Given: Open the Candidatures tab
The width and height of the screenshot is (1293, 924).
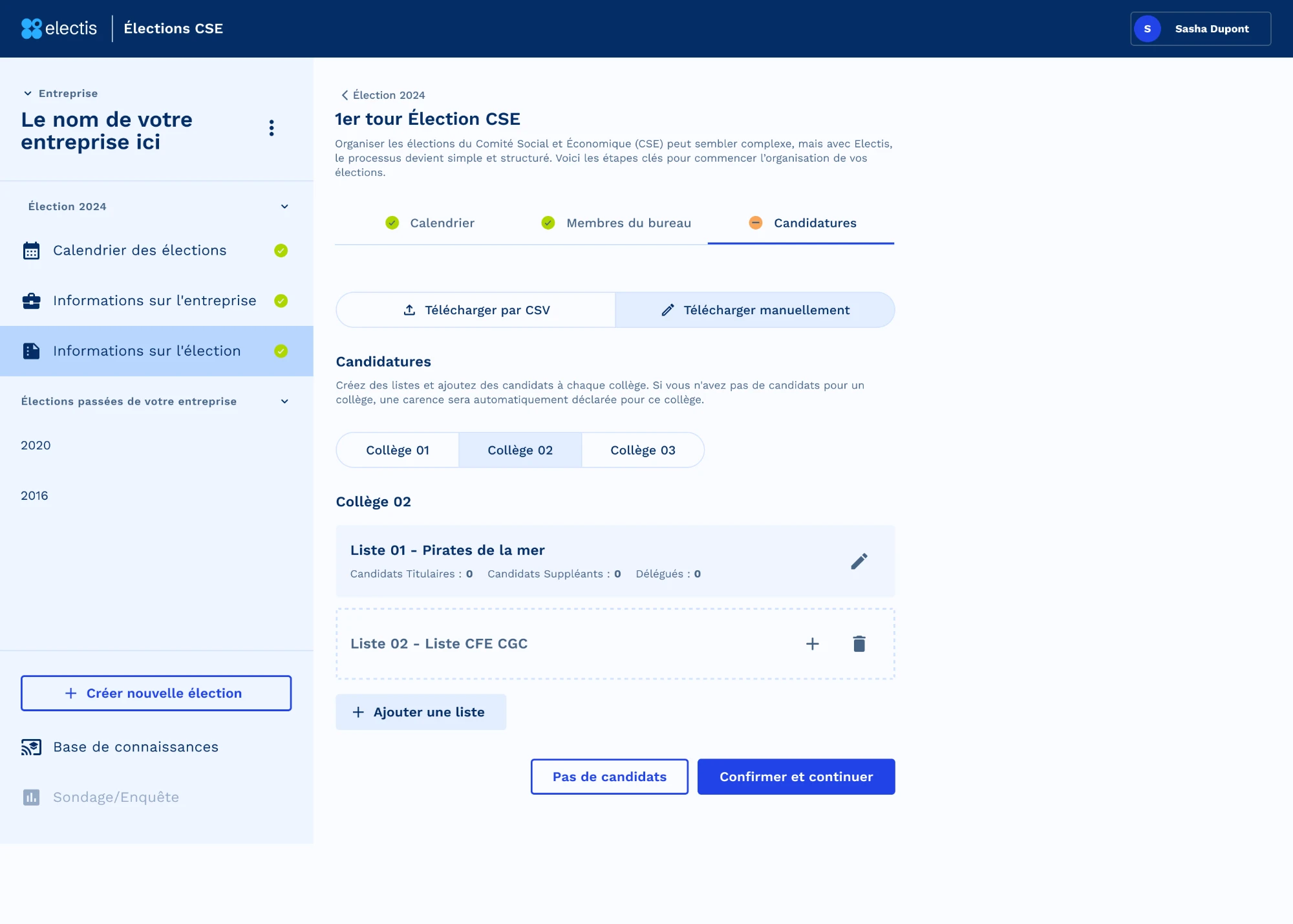Looking at the screenshot, I should tap(802, 223).
